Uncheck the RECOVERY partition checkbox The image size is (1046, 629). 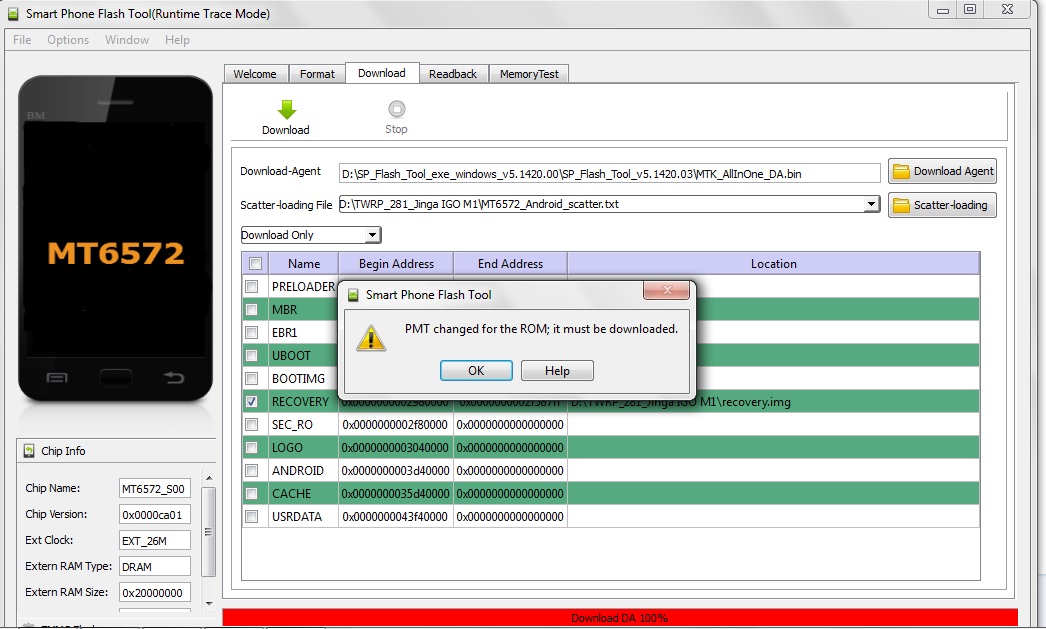[x=255, y=401]
